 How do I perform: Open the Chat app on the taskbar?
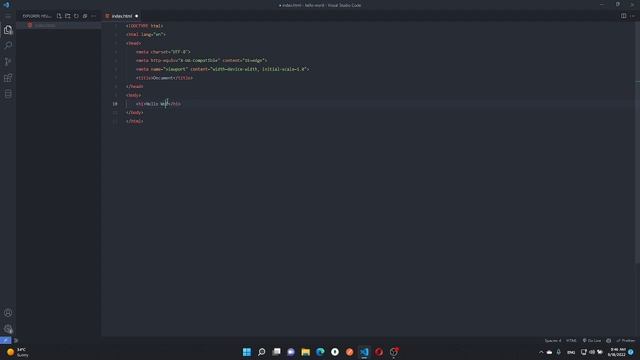coord(291,352)
